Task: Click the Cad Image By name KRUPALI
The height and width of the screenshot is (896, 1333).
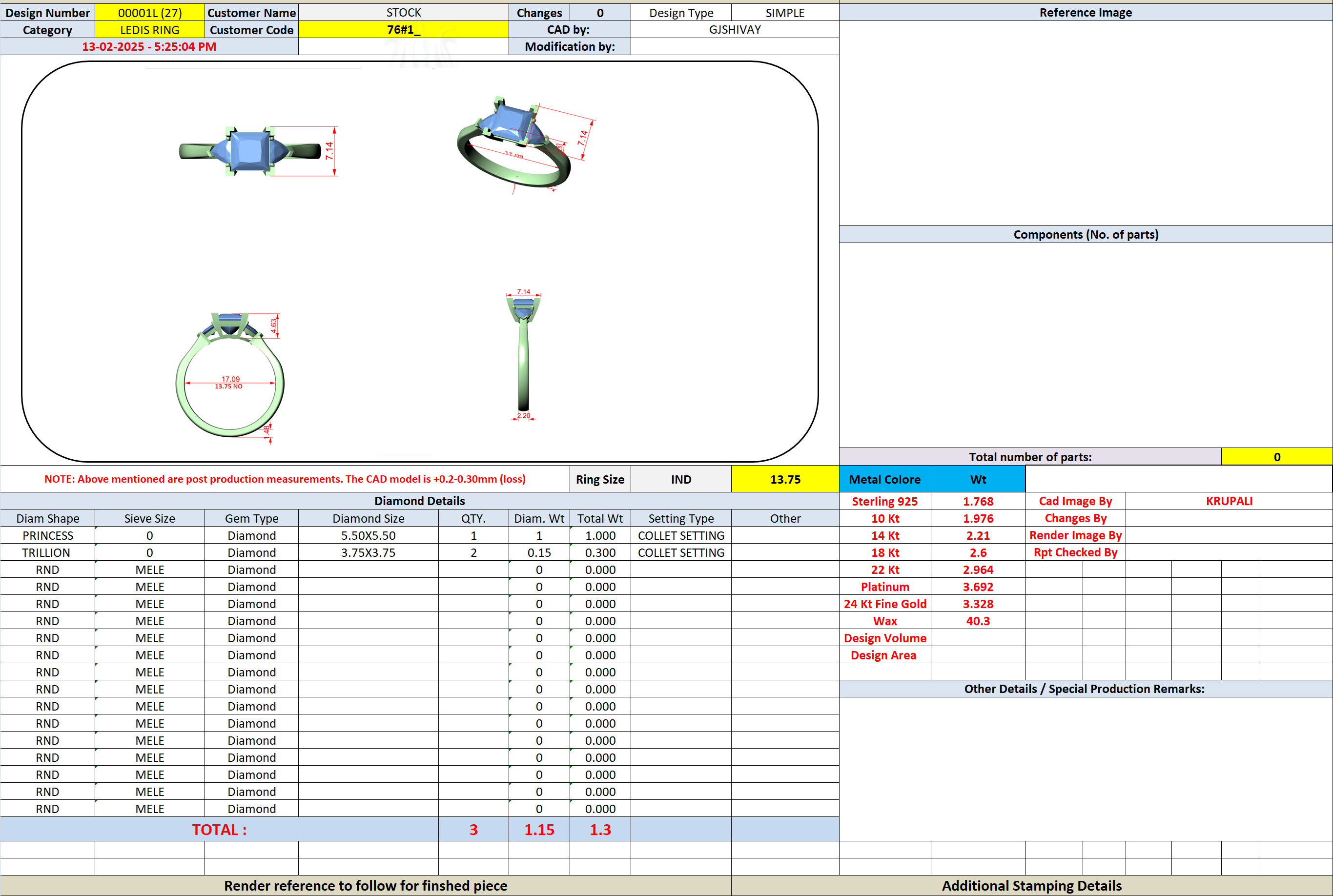Action: click(x=1229, y=501)
